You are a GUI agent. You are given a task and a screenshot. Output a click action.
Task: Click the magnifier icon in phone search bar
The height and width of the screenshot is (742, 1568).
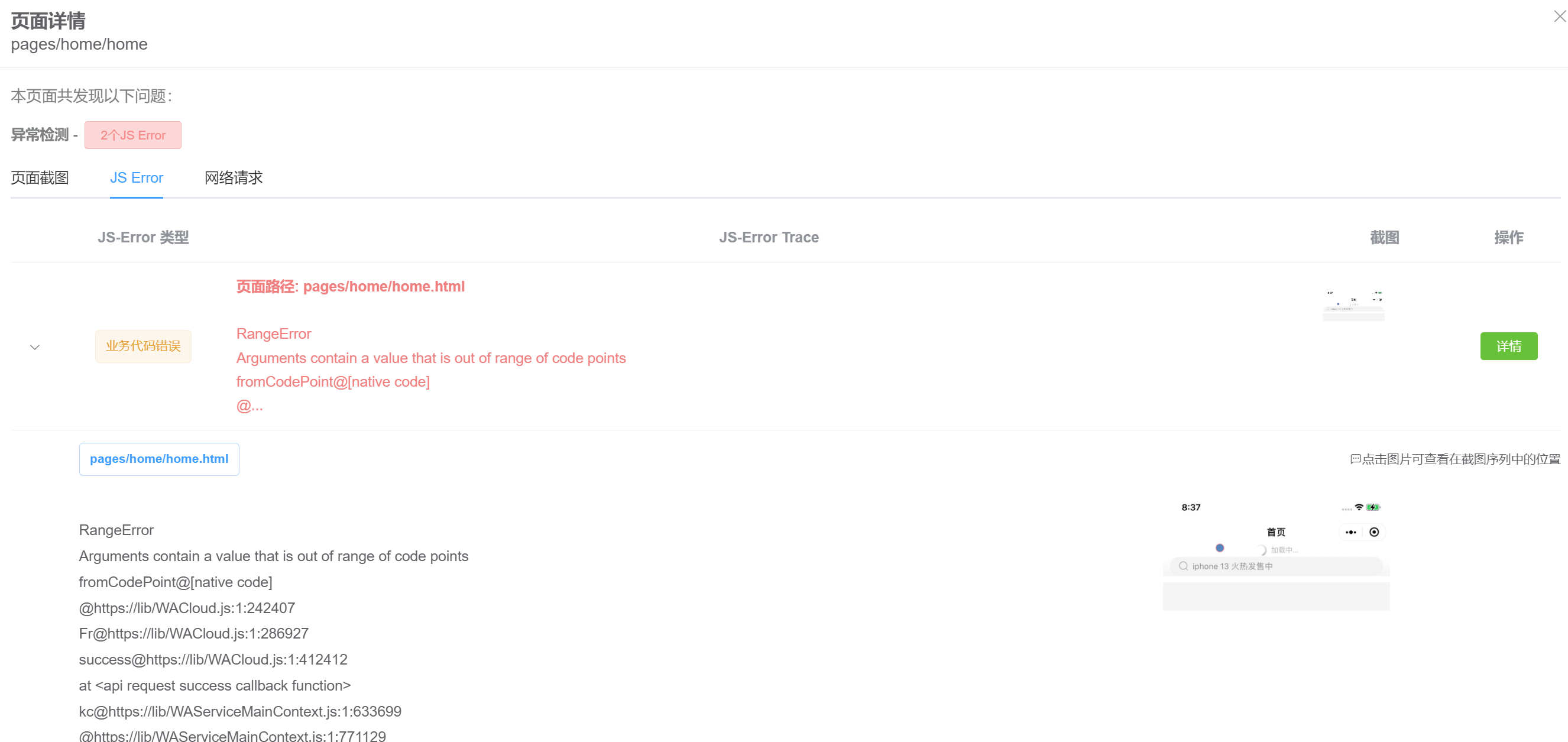(1183, 566)
